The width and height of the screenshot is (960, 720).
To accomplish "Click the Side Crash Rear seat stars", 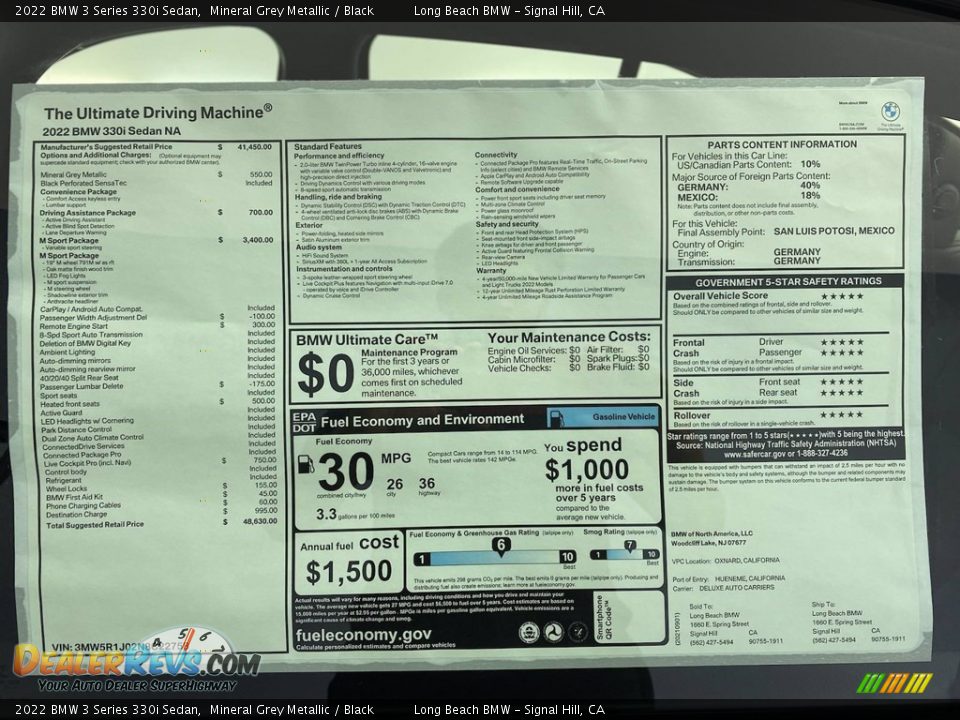I will click(x=842, y=392).
